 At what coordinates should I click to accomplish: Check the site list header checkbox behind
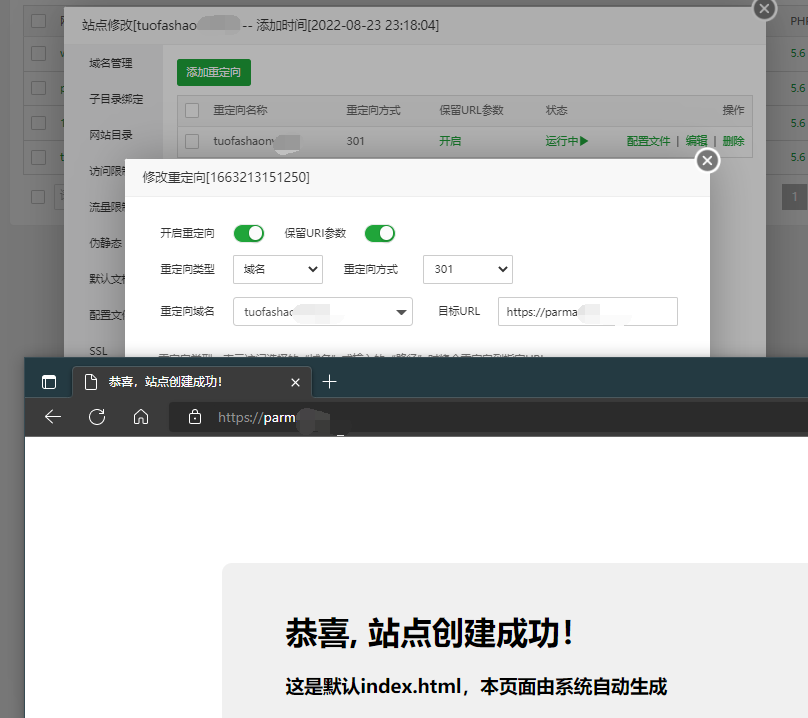tap(38, 21)
